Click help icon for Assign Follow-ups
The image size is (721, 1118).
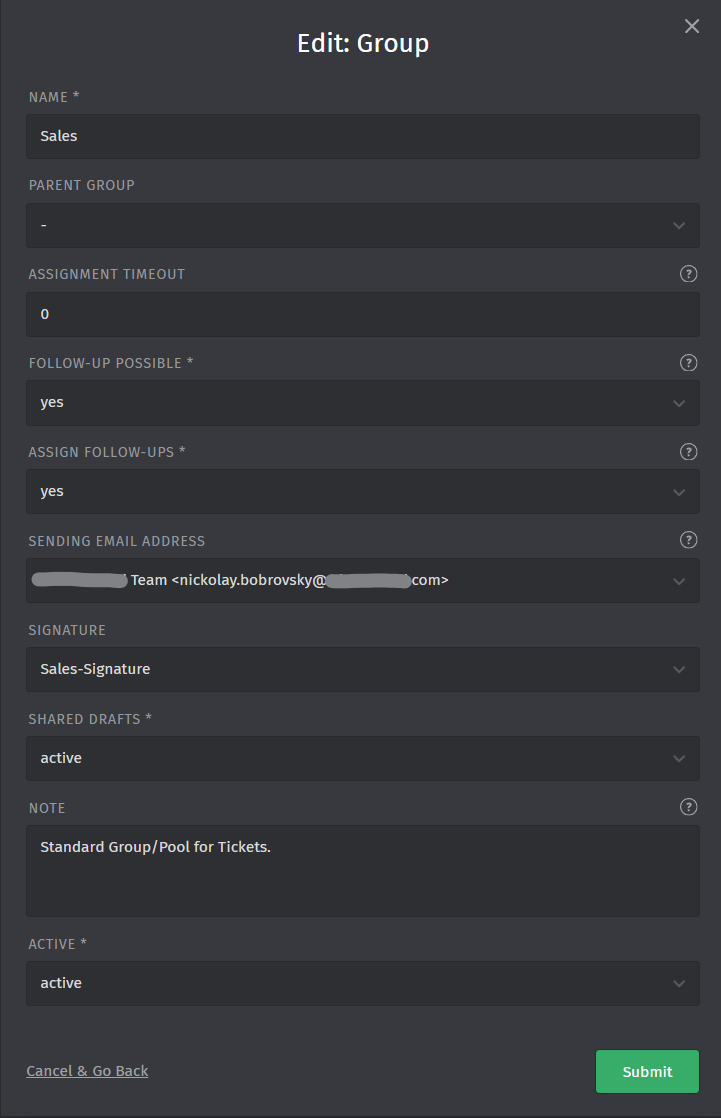pyautogui.click(x=688, y=452)
